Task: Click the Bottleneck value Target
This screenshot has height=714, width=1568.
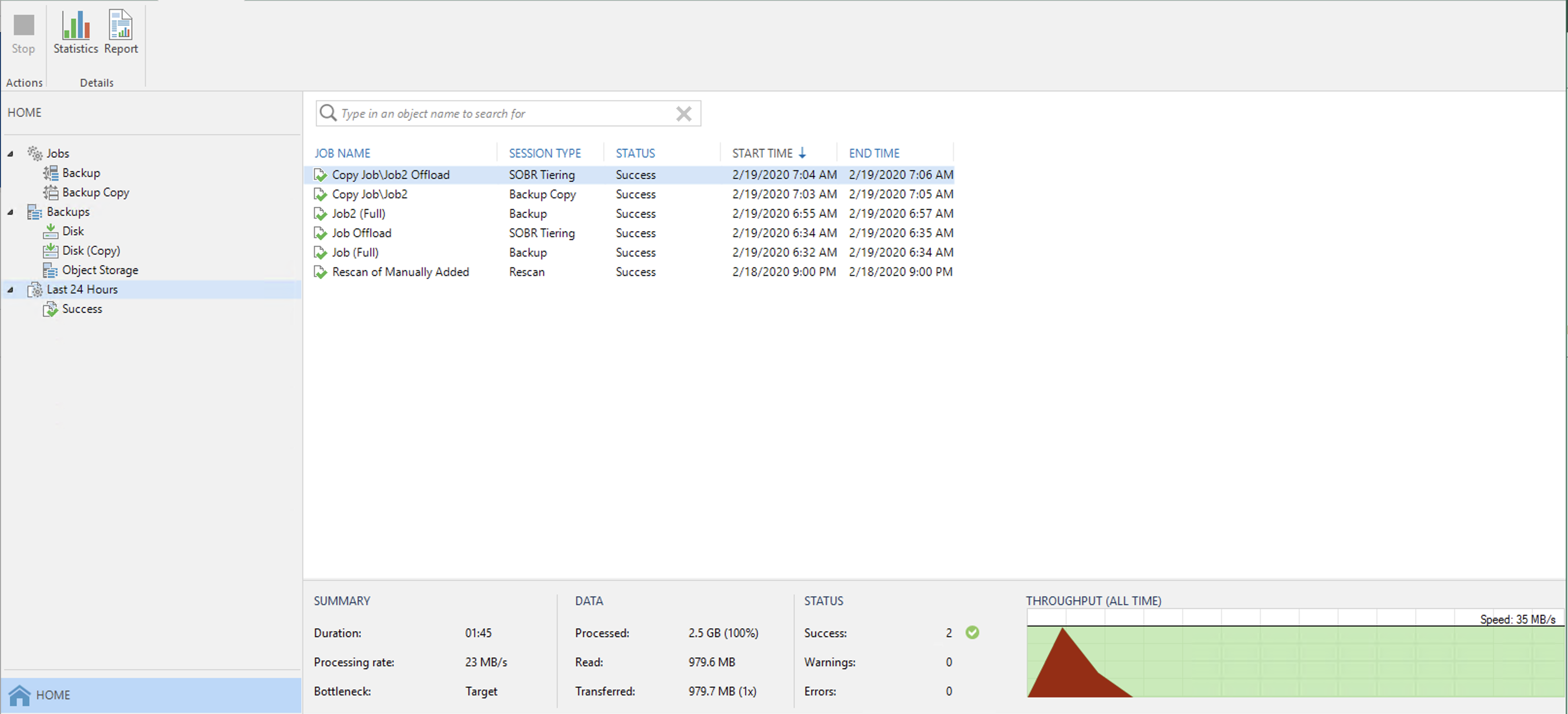Action: pos(481,692)
